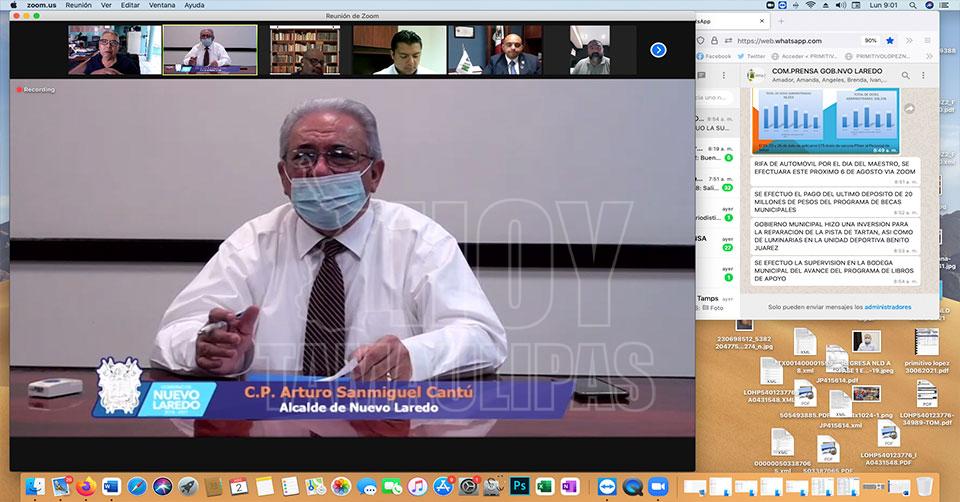Open Photoshop from the Dock
960x502 pixels.
[x=519, y=486]
